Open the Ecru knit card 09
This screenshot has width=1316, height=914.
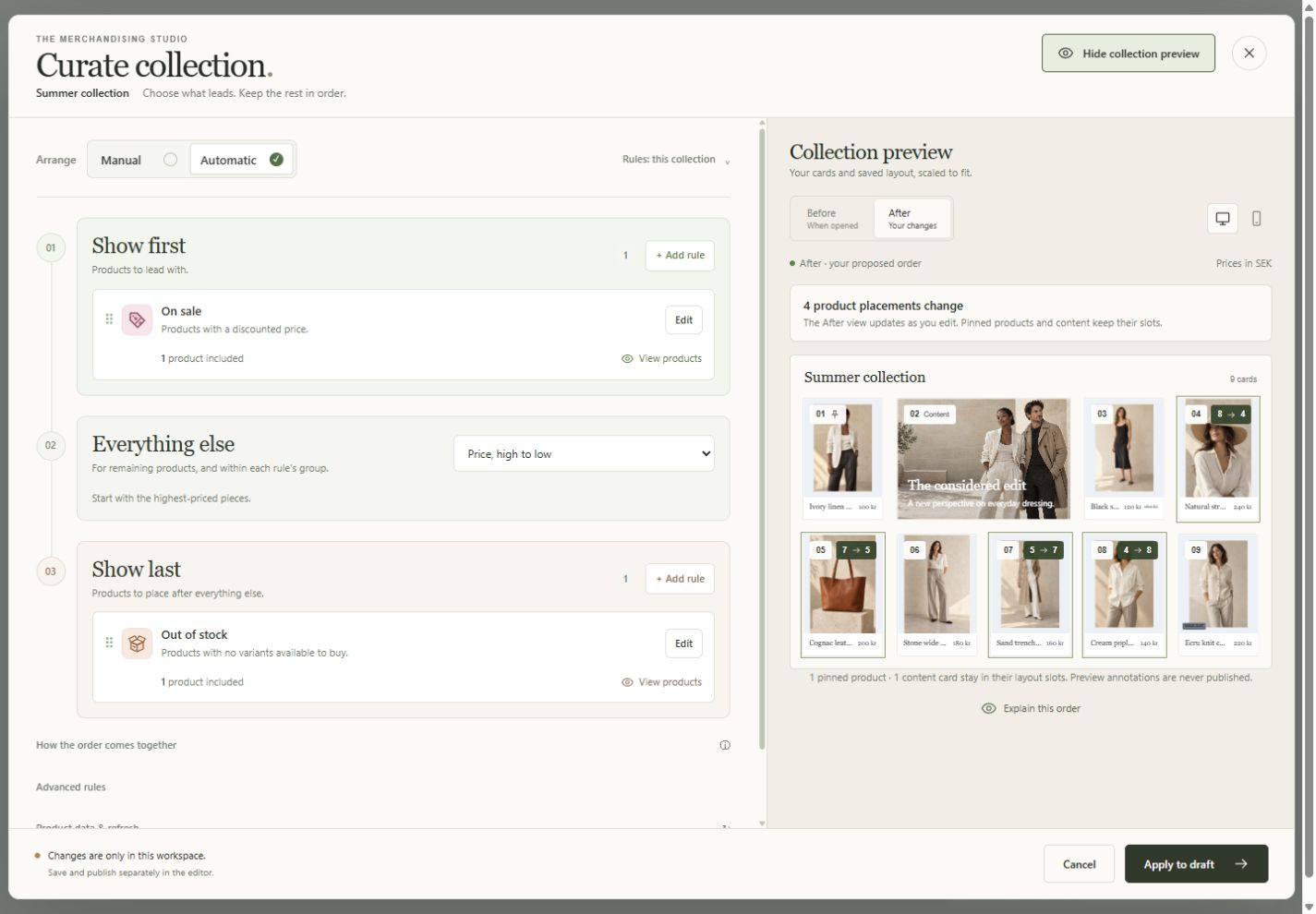click(1218, 595)
